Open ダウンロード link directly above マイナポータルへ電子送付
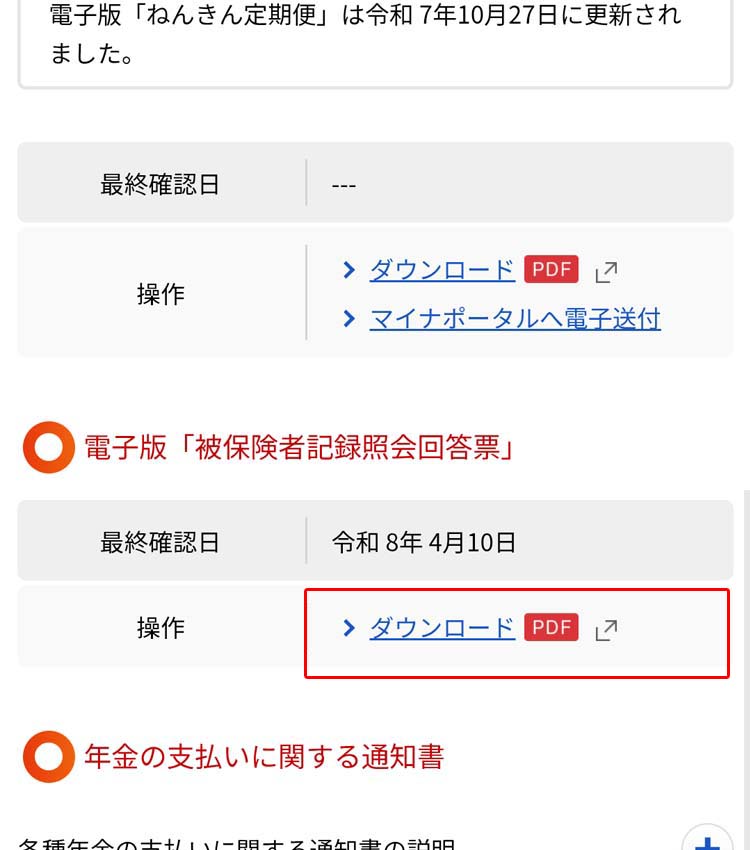 click(x=442, y=269)
